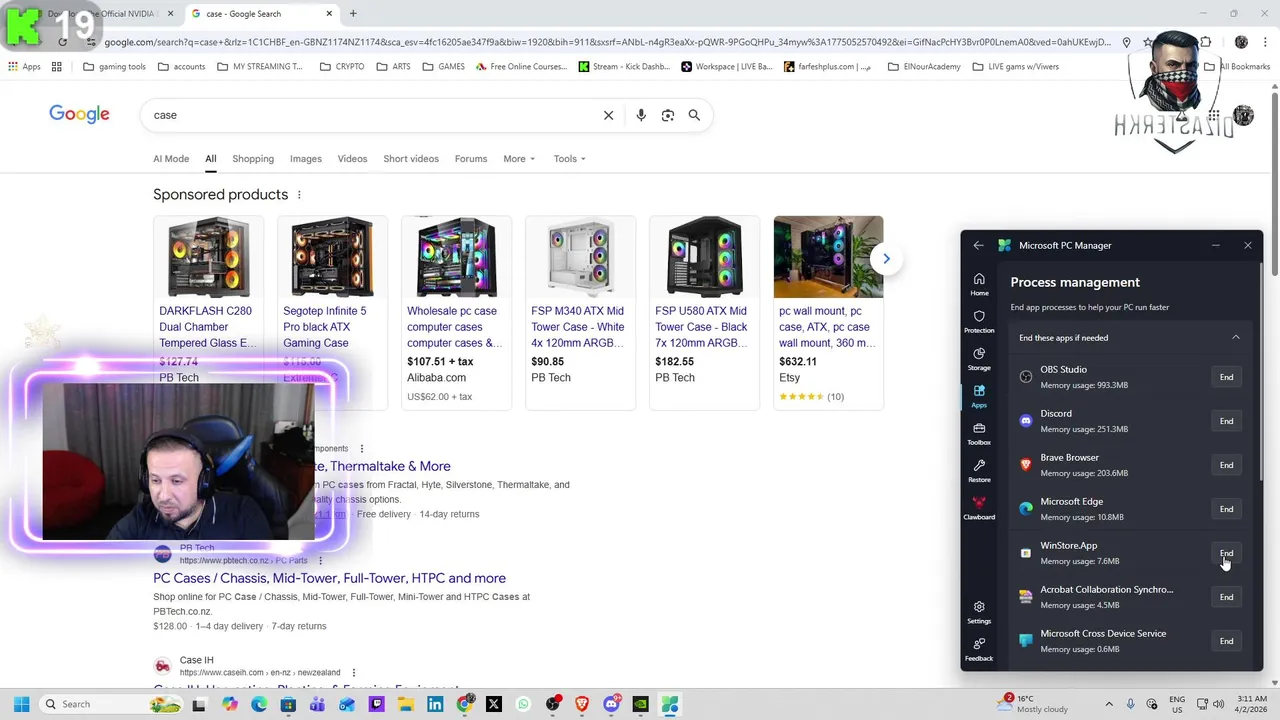This screenshot has height=720, width=1280.
Task: Switch to Images results tab
Action: 306,159
